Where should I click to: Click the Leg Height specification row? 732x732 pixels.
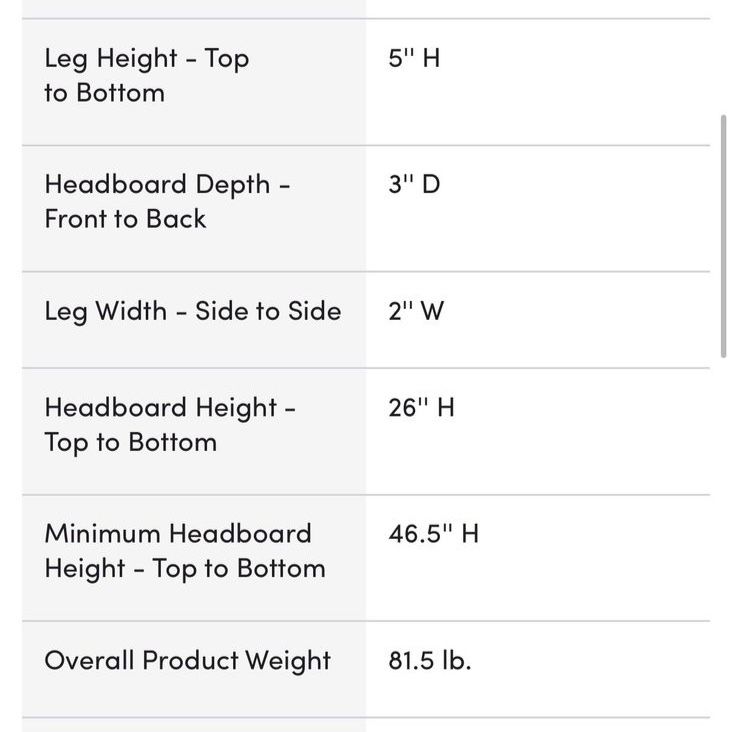(366, 82)
